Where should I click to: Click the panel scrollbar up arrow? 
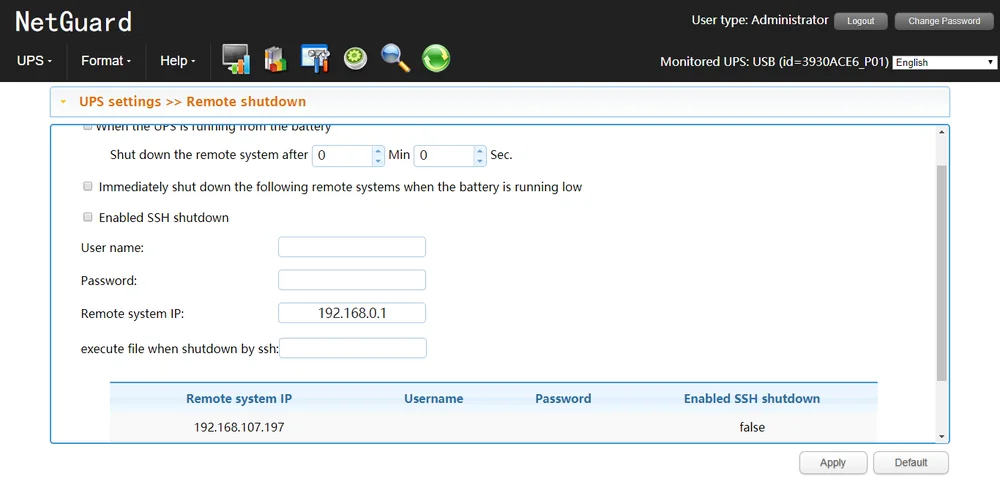click(x=942, y=132)
